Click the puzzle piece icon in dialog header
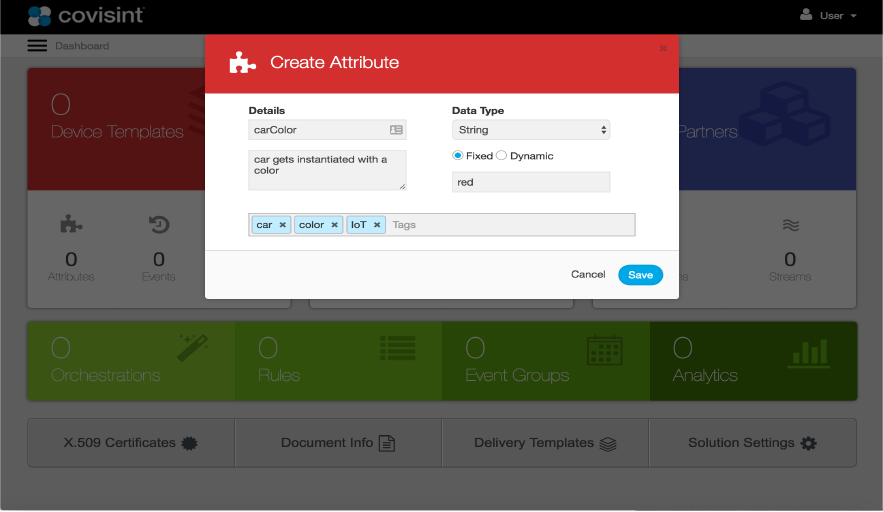The image size is (883, 512). pyautogui.click(x=242, y=62)
